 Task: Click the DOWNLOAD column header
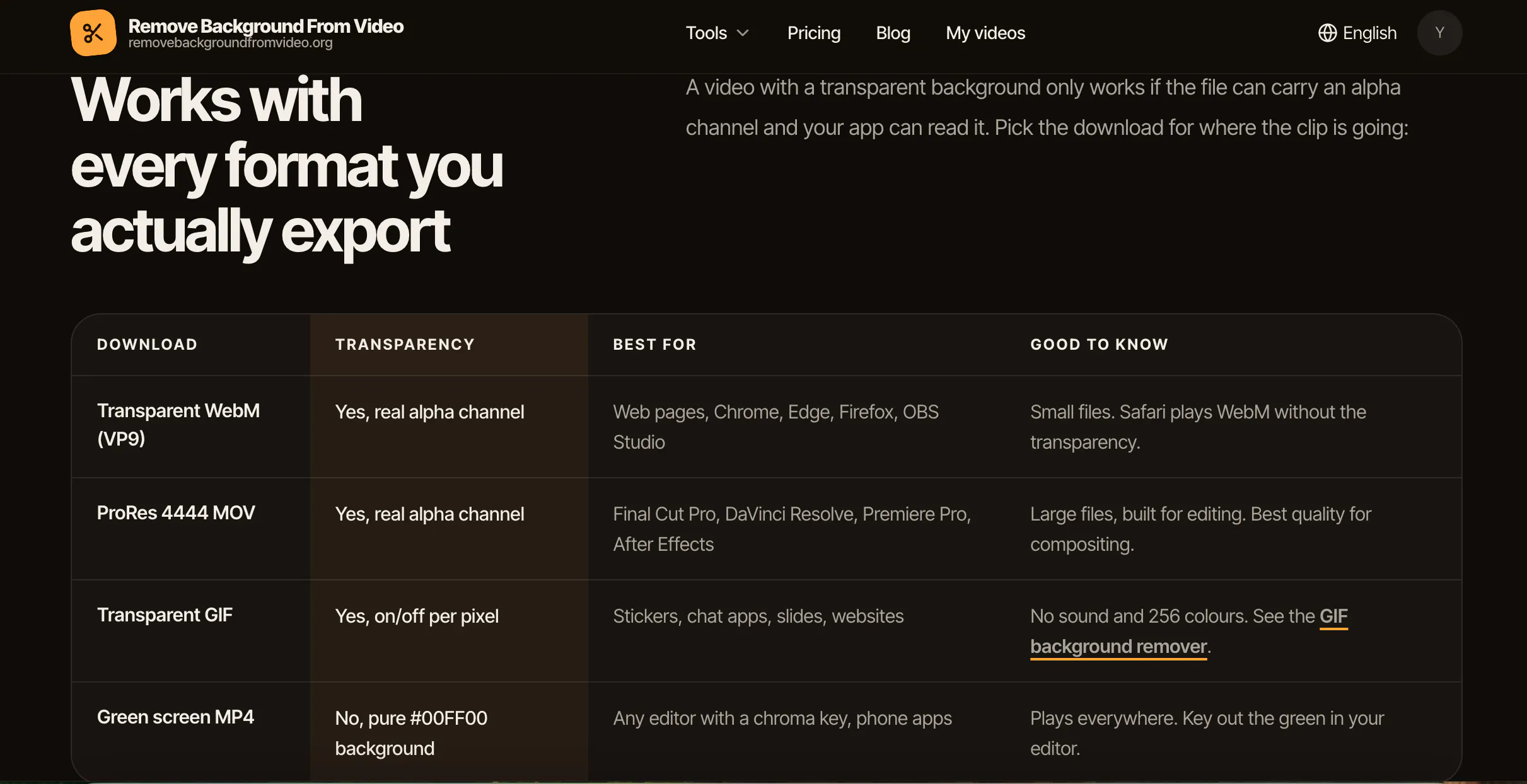[x=147, y=344]
